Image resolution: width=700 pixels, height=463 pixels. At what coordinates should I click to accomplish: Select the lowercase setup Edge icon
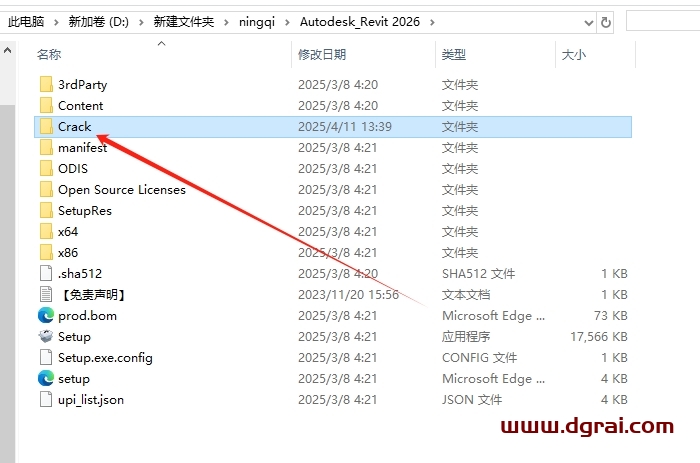[46, 379]
